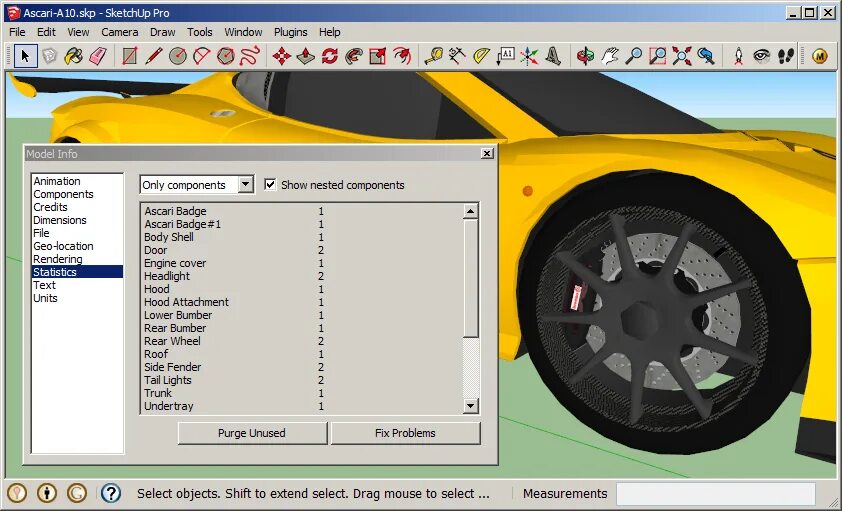Select the Polygon tool
Image resolution: width=842 pixels, height=511 pixels.
(226, 56)
